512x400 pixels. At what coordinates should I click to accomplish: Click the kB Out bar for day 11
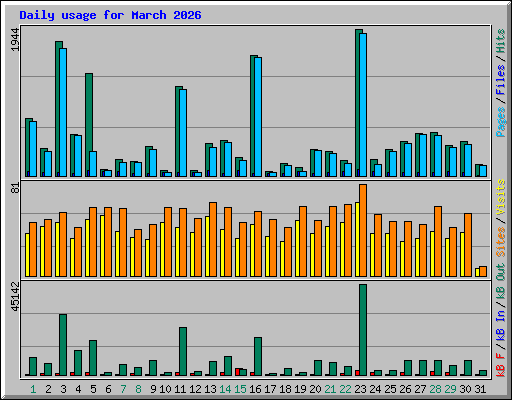[183, 351]
